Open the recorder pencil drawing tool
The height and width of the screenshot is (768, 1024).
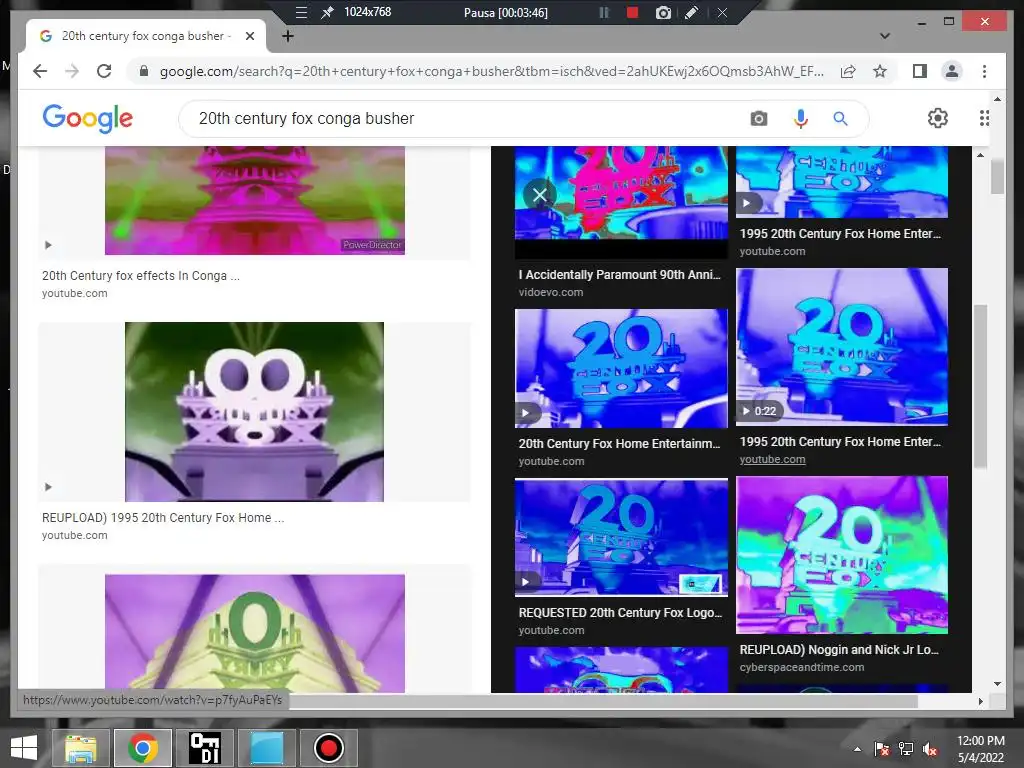click(x=692, y=12)
